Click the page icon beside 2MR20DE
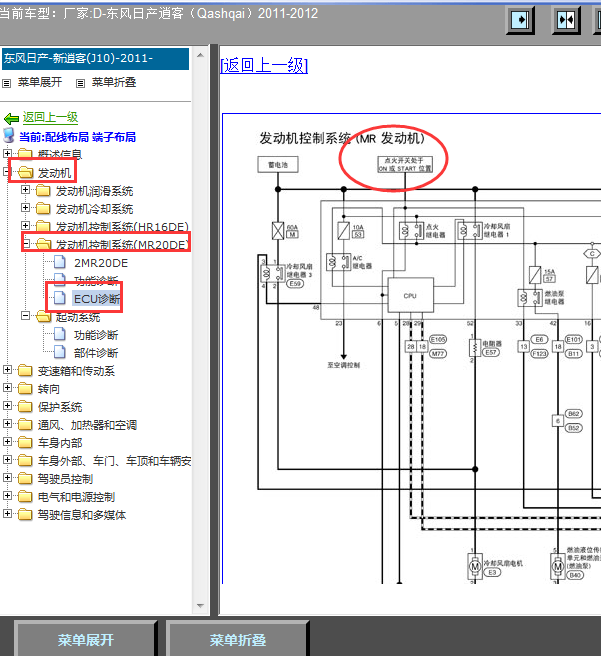 tap(60, 262)
